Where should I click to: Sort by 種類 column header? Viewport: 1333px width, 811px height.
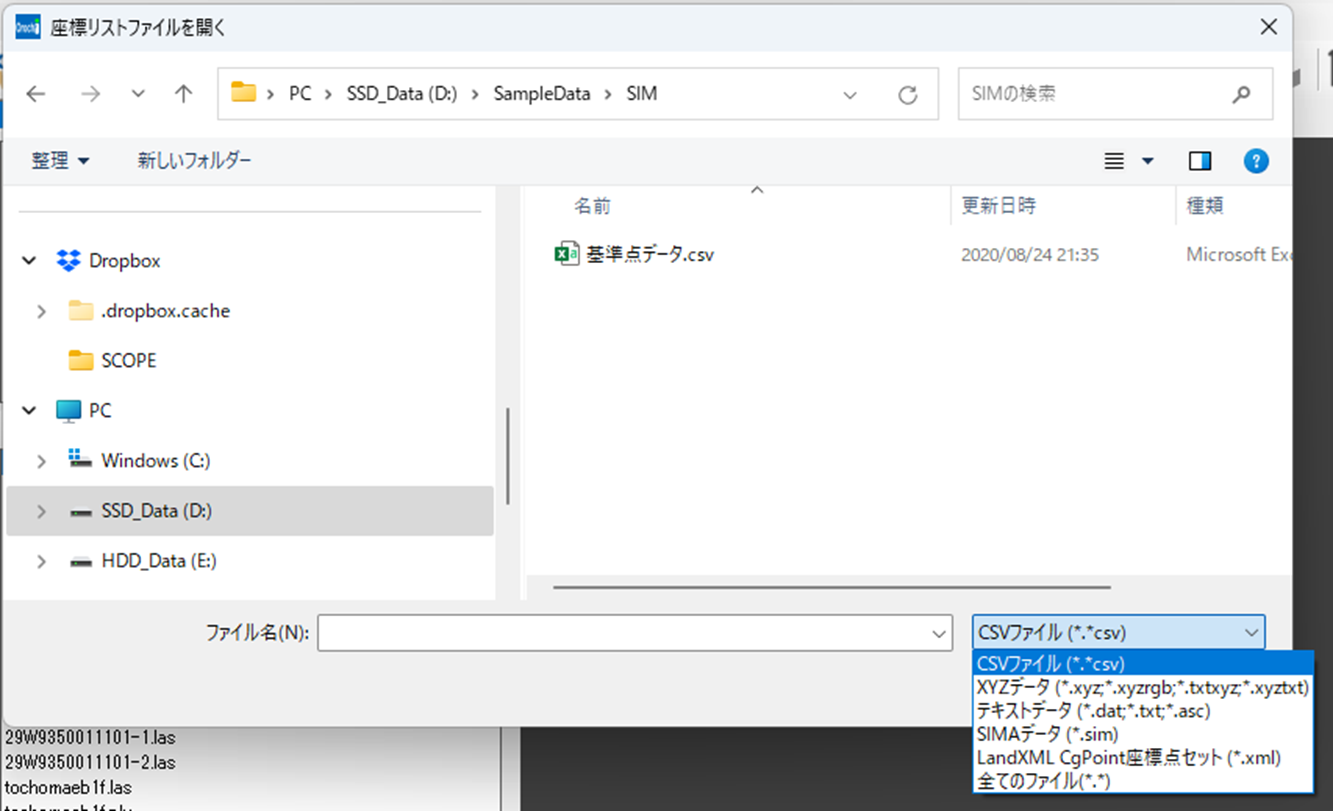[x=1204, y=206]
